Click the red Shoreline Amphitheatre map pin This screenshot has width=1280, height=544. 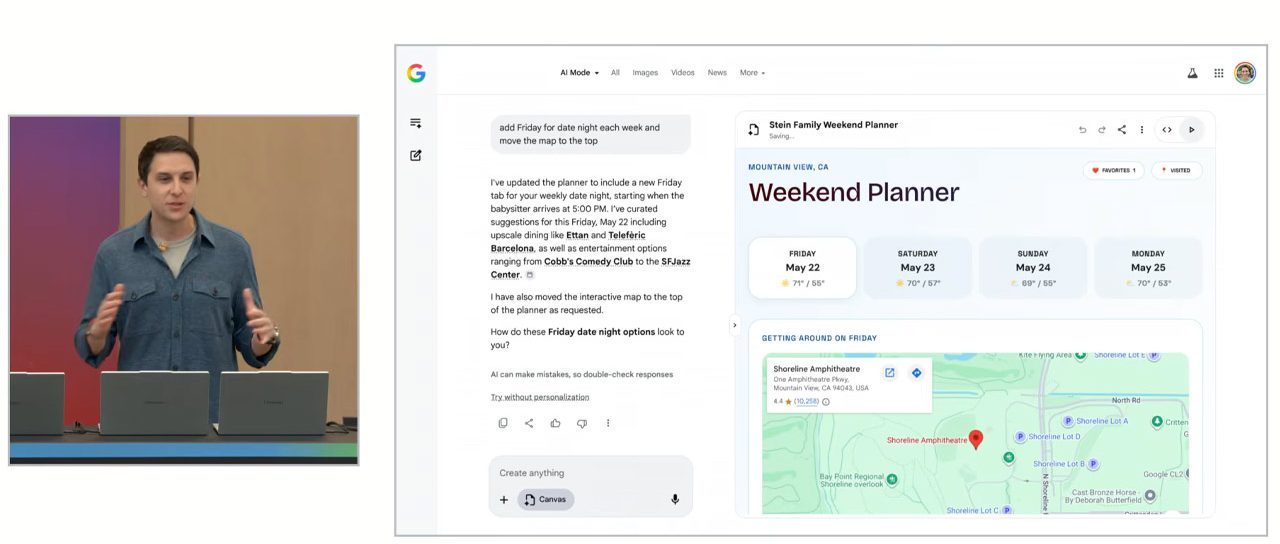[976, 439]
